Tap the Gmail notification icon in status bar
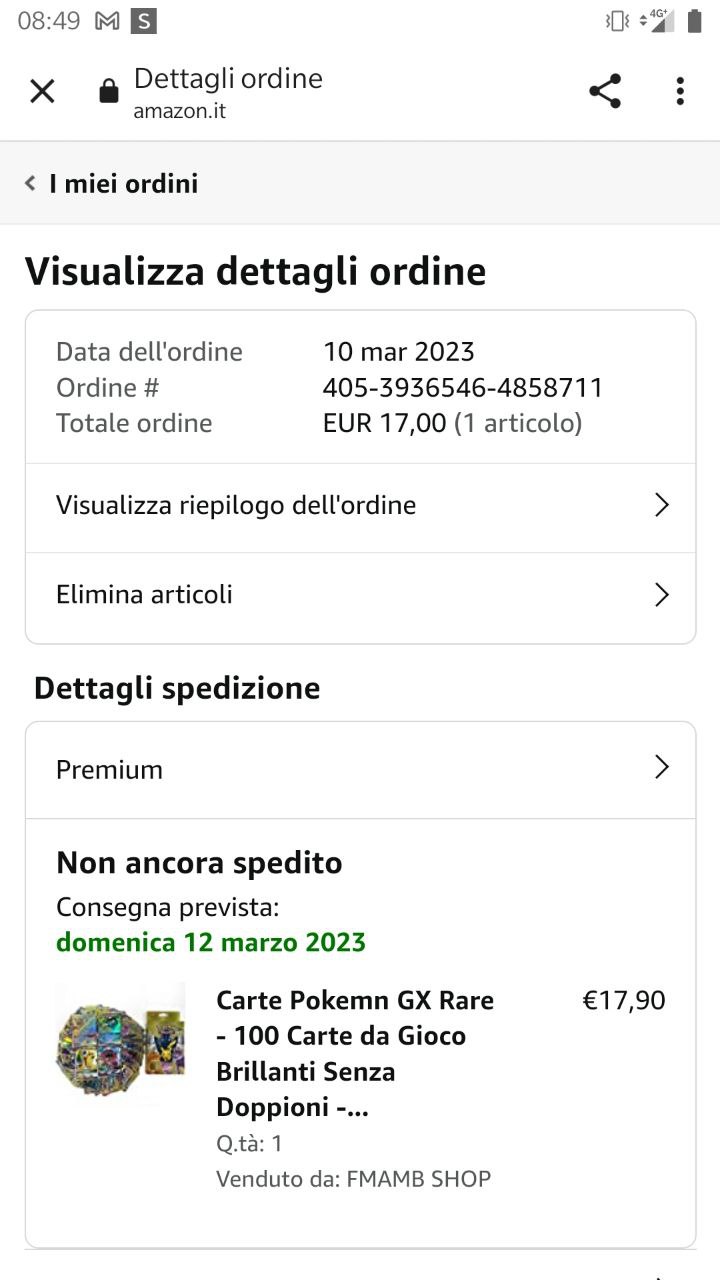This screenshot has width=720, height=1280. tap(107, 20)
